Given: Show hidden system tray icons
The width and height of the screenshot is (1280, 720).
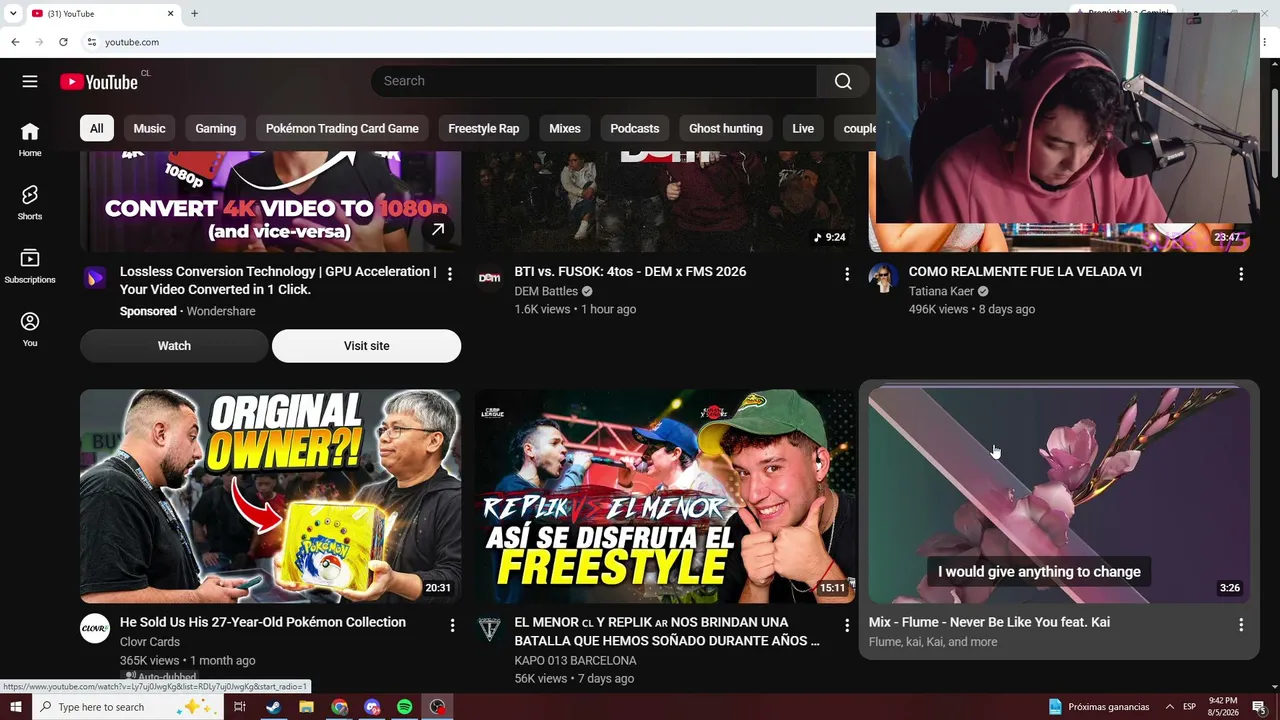Looking at the screenshot, I should (x=1170, y=707).
